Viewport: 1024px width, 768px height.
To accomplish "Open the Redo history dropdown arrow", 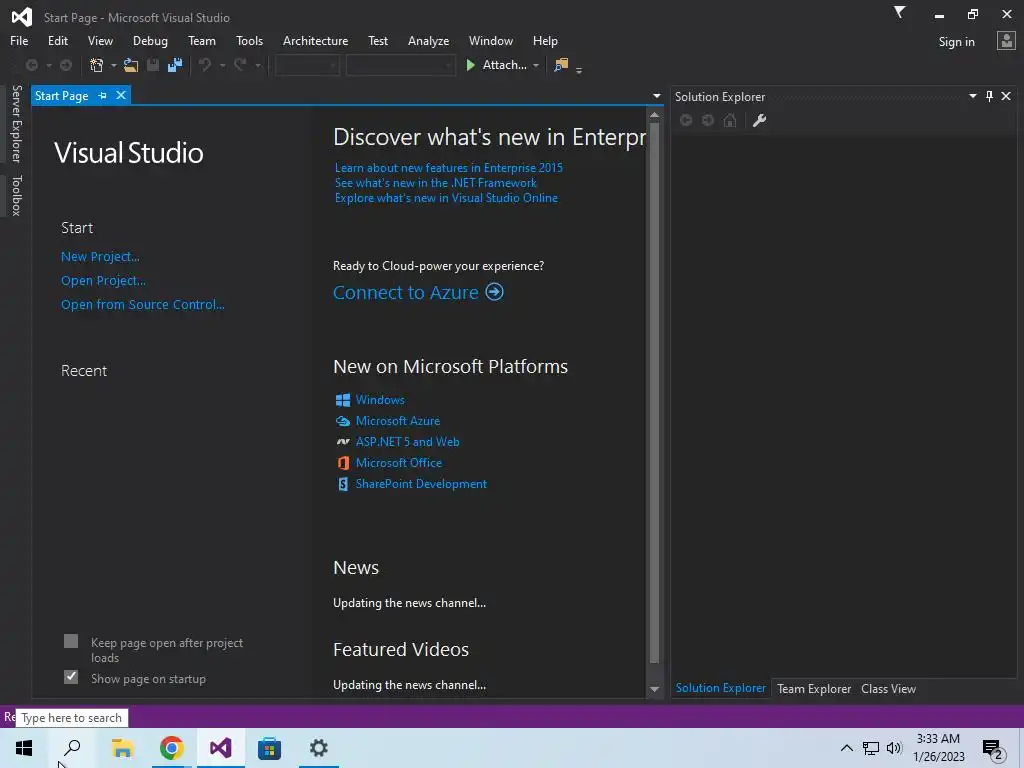I will tap(258, 65).
